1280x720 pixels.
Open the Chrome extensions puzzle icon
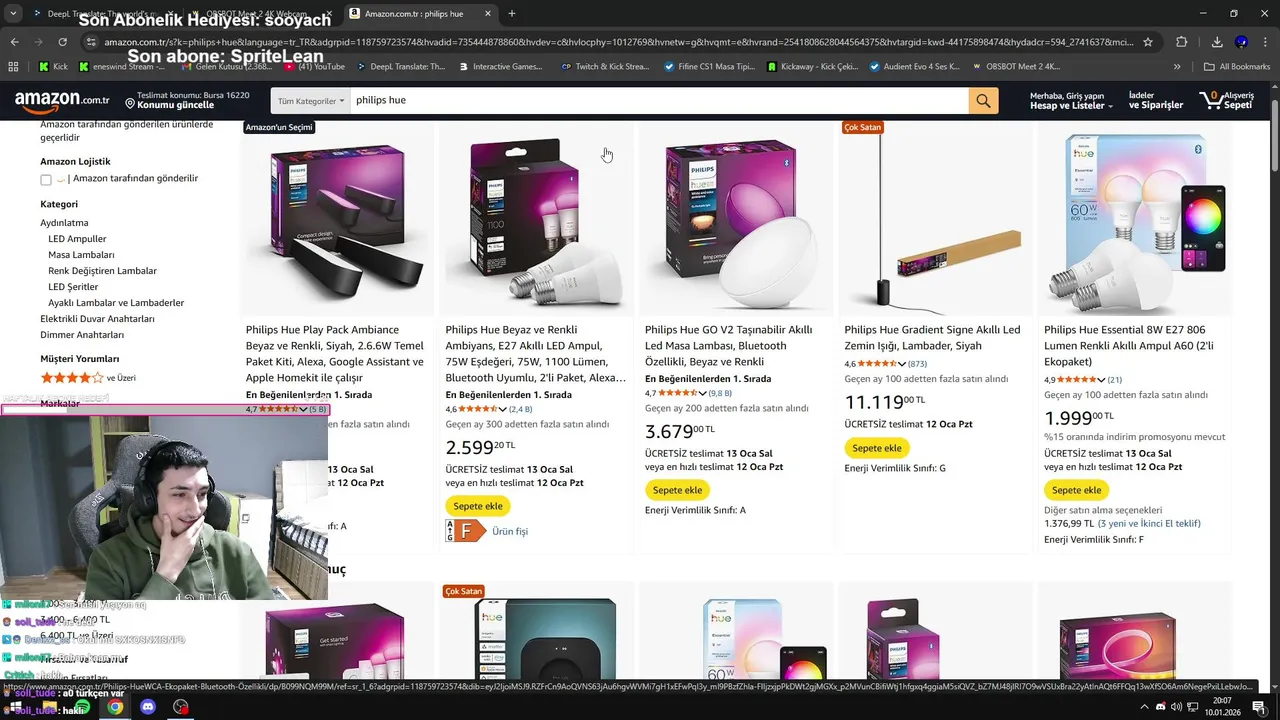click(1182, 42)
